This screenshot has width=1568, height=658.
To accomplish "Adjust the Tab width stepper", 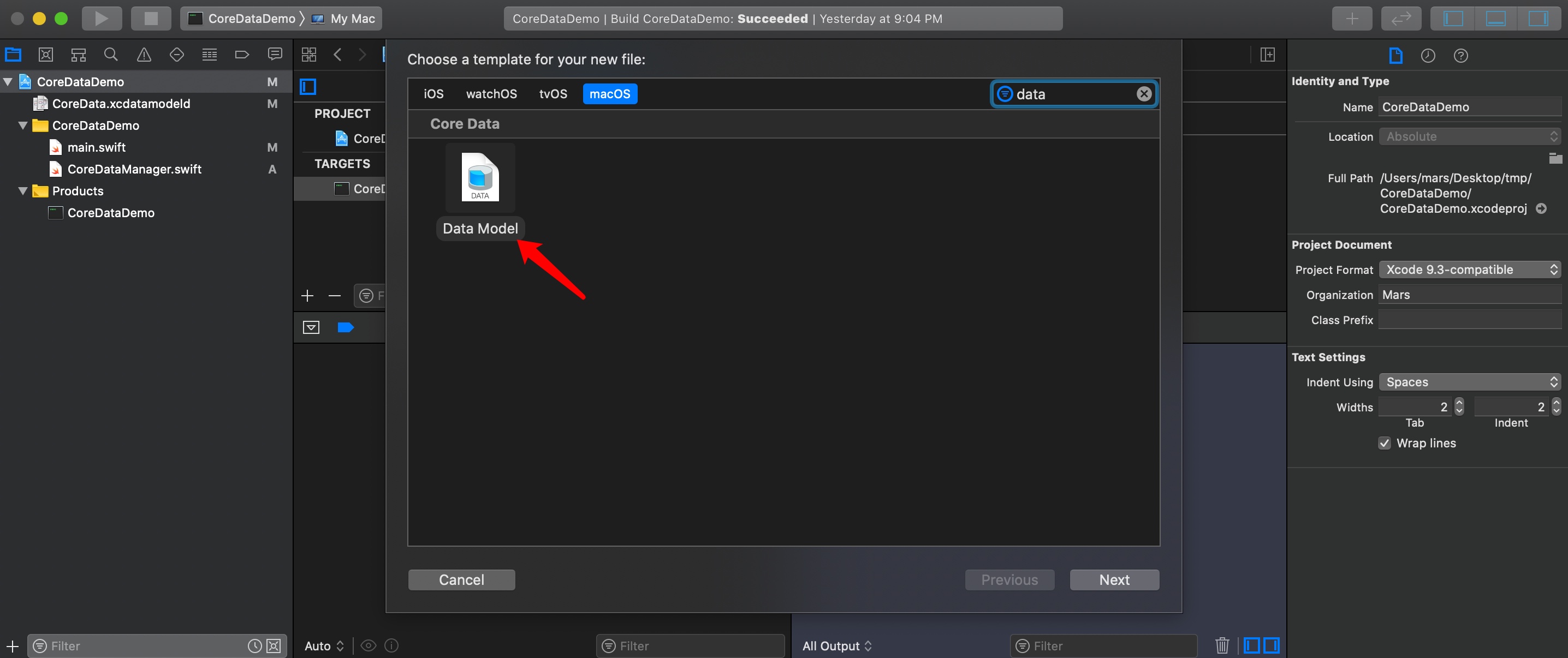I will [x=1459, y=406].
